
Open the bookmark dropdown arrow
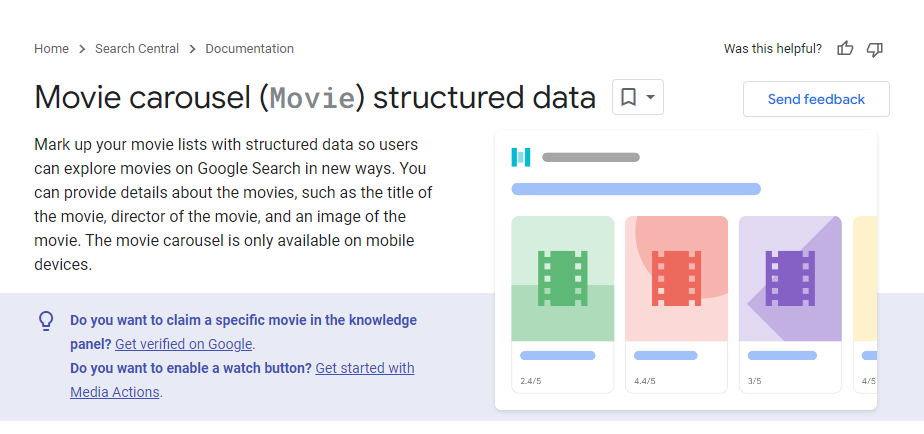[x=651, y=97]
